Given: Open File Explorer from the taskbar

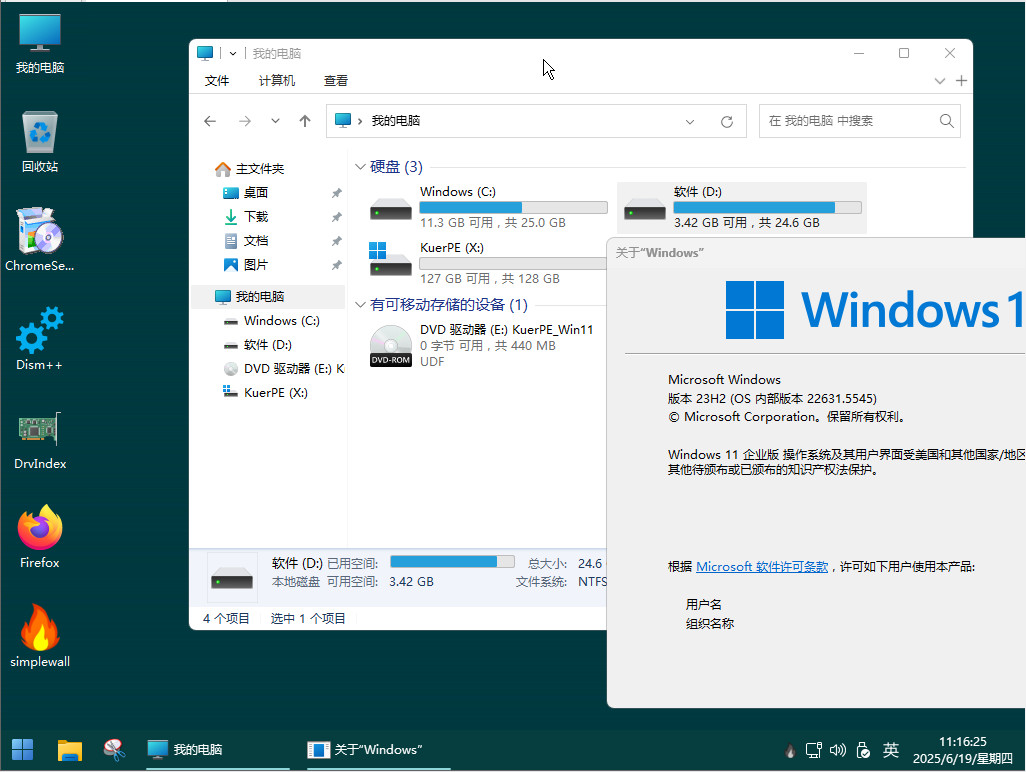Looking at the screenshot, I should click(x=69, y=750).
